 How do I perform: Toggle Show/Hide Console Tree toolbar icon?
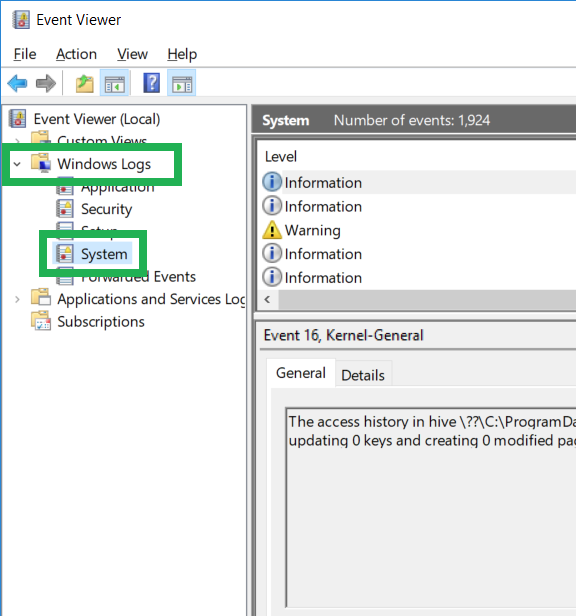pyautogui.click(x=114, y=83)
